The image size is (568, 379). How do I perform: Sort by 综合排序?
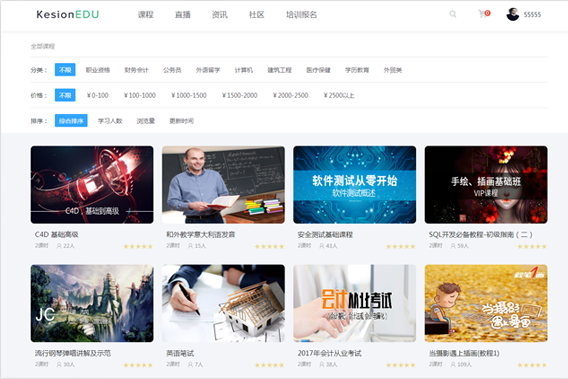pos(71,121)
